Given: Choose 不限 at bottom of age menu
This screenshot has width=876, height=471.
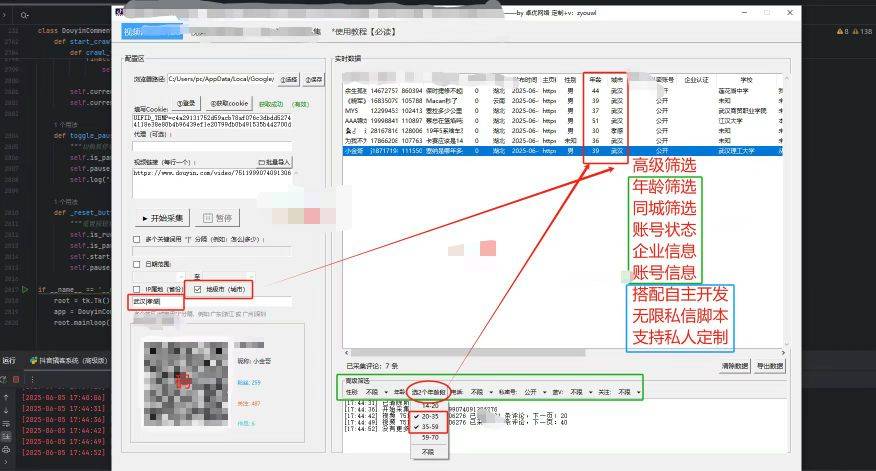Looking at the screenshot, I should (x=429, y=451).
